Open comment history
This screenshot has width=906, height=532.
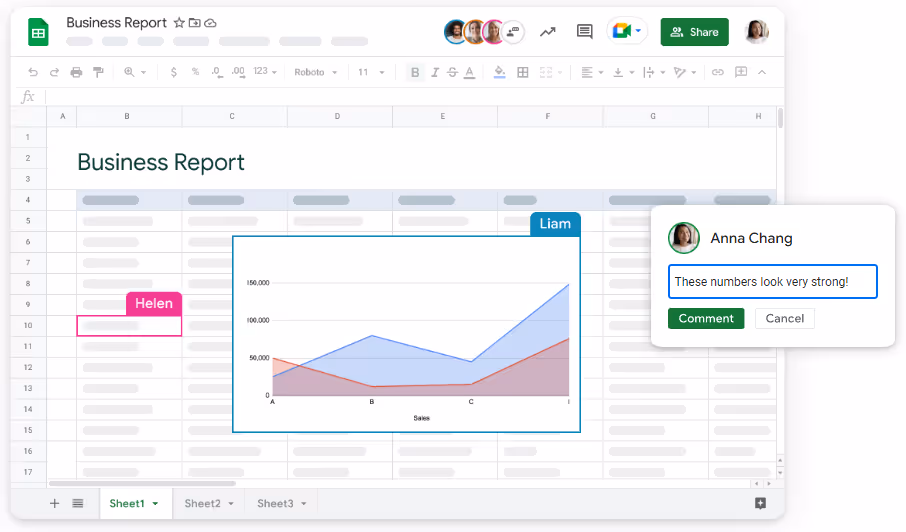[585, 31]
